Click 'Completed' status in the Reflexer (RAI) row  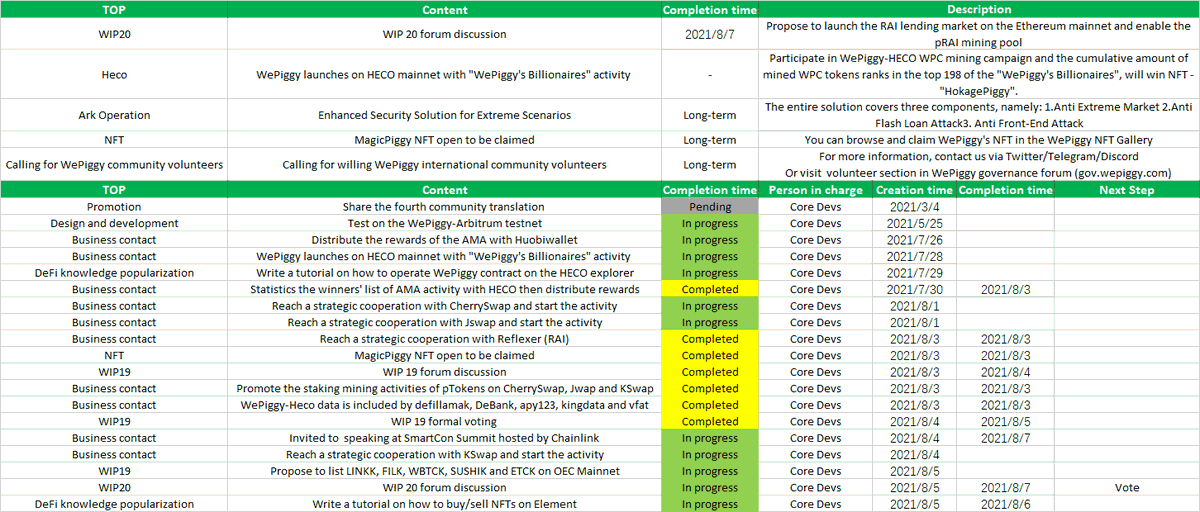coord(710,339)
